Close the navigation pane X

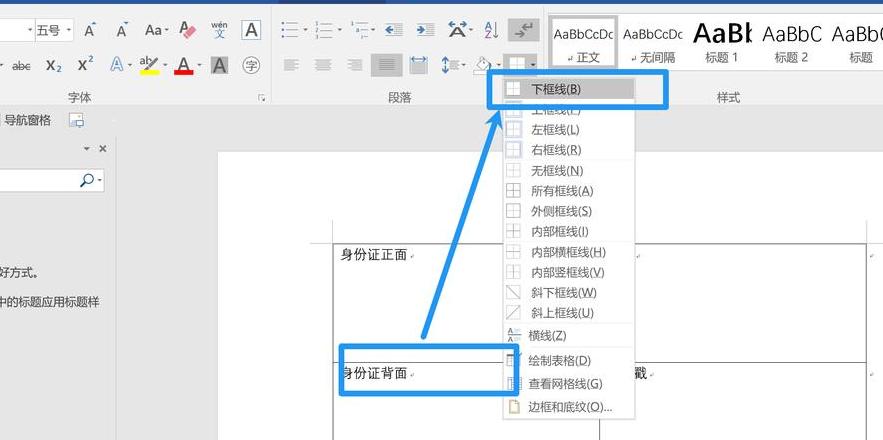pos(102,149)
